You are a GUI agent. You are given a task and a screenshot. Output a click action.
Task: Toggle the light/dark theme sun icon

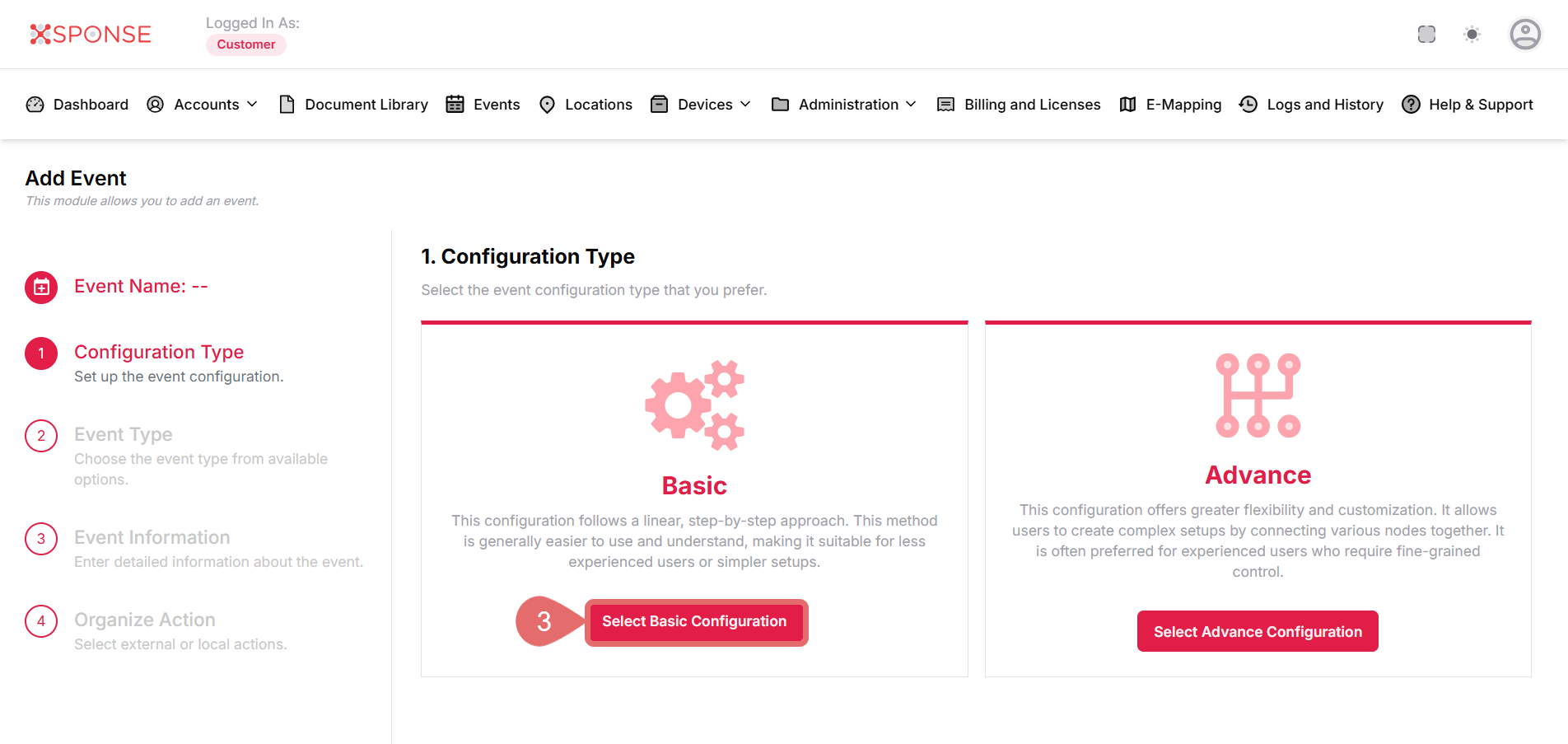pyautogui.click(x=1472, y=34)
